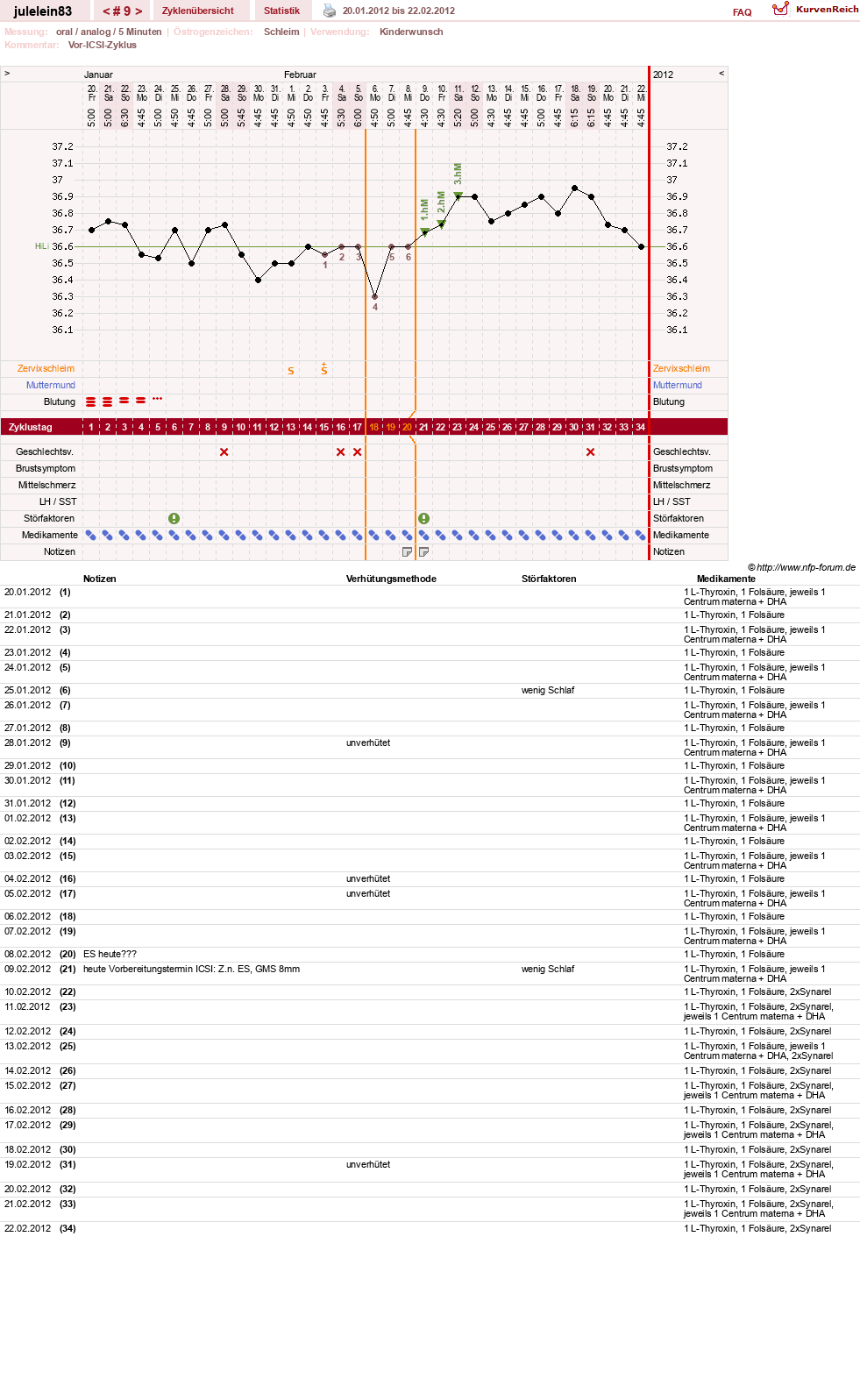860x1400 pixels.
Task: Click 'unverhütet' in the 19.02.2012 row
Action: [368, 1165]
